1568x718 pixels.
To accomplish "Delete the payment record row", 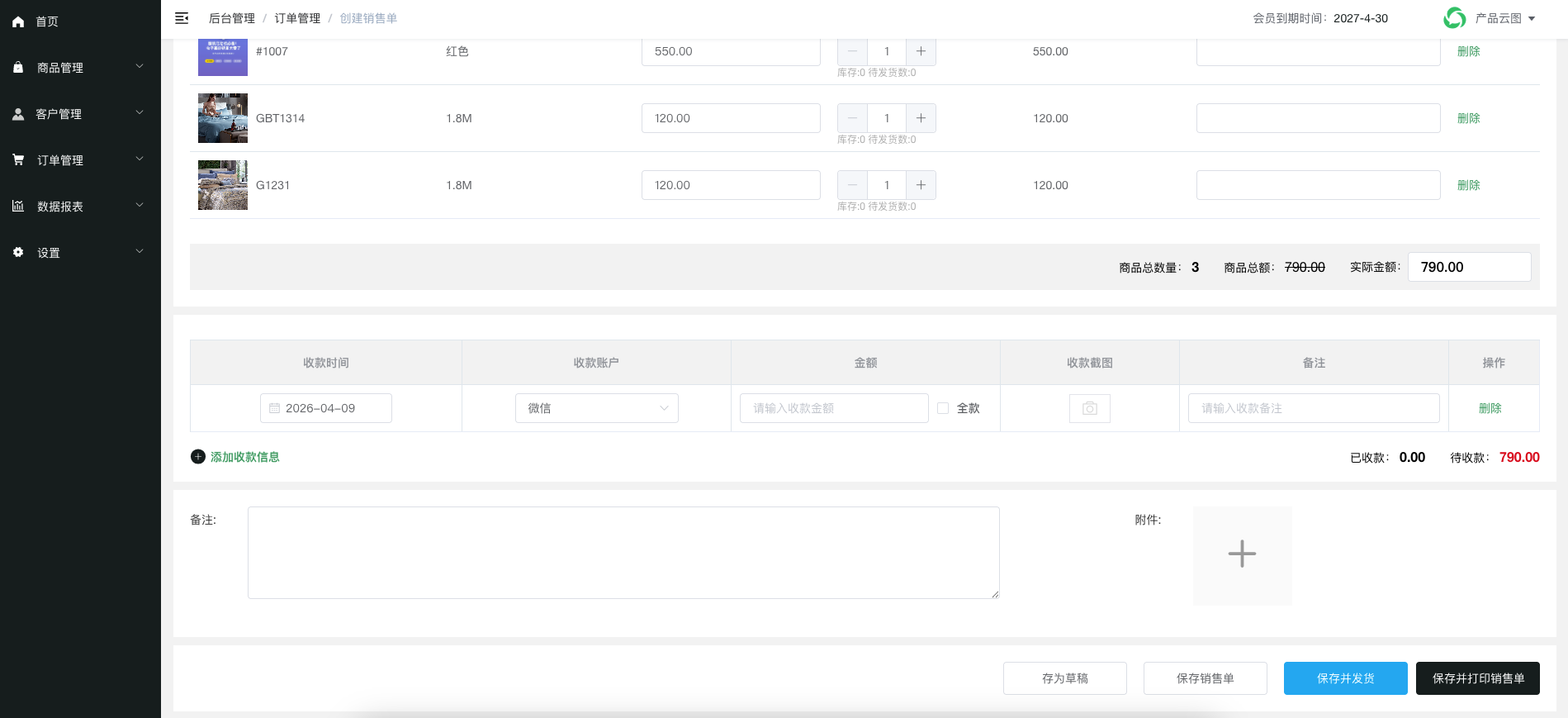I will coord(1490,408).
